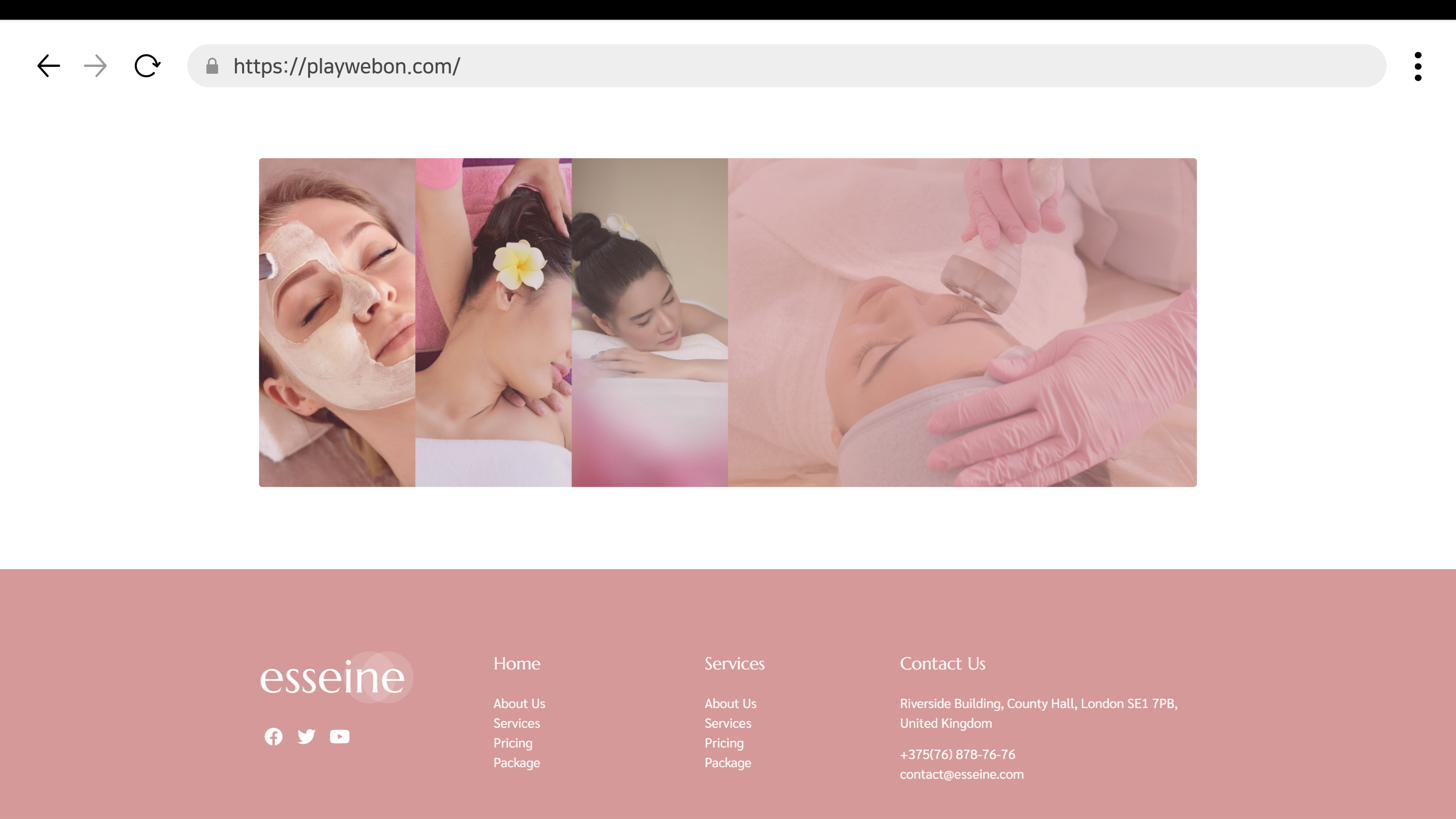1456x819 pixels.
Task: Open Package under Home column
Action: click(x=517, y=763)
